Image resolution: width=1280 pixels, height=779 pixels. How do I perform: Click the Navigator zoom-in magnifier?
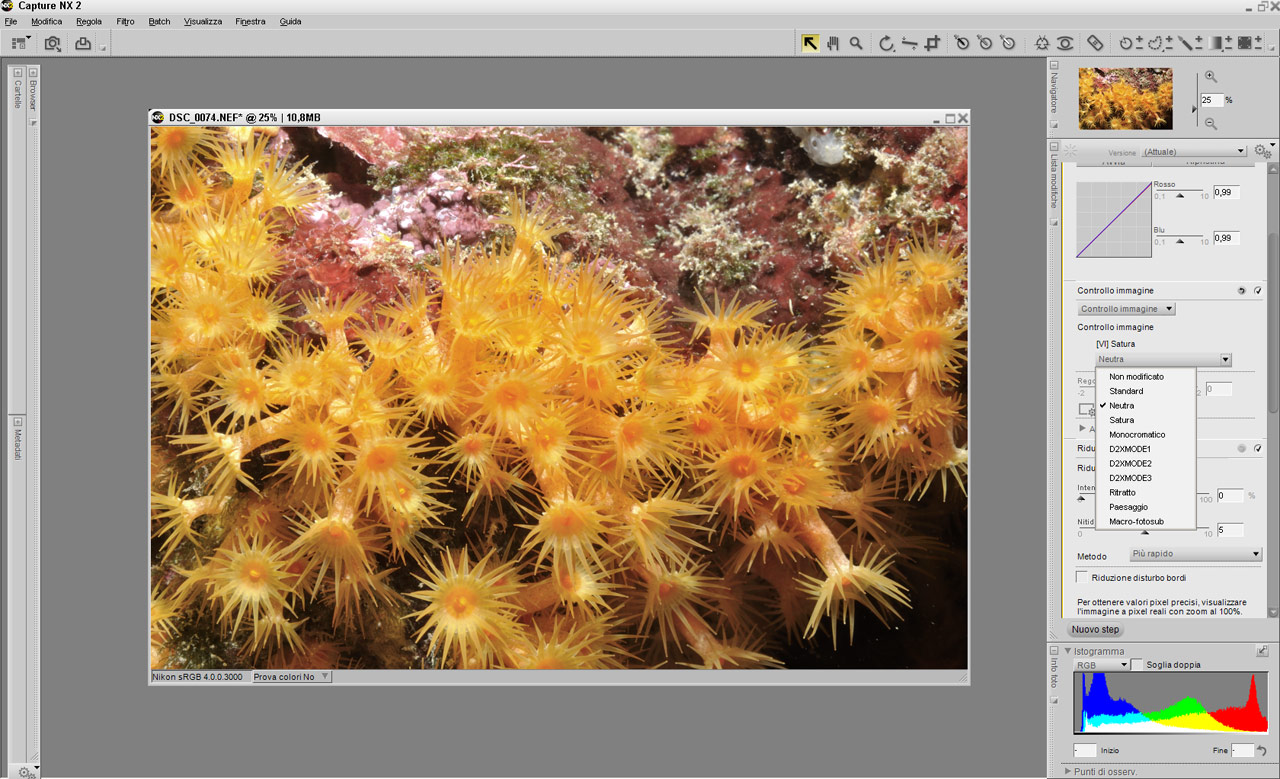click(x=1211, y=77)
